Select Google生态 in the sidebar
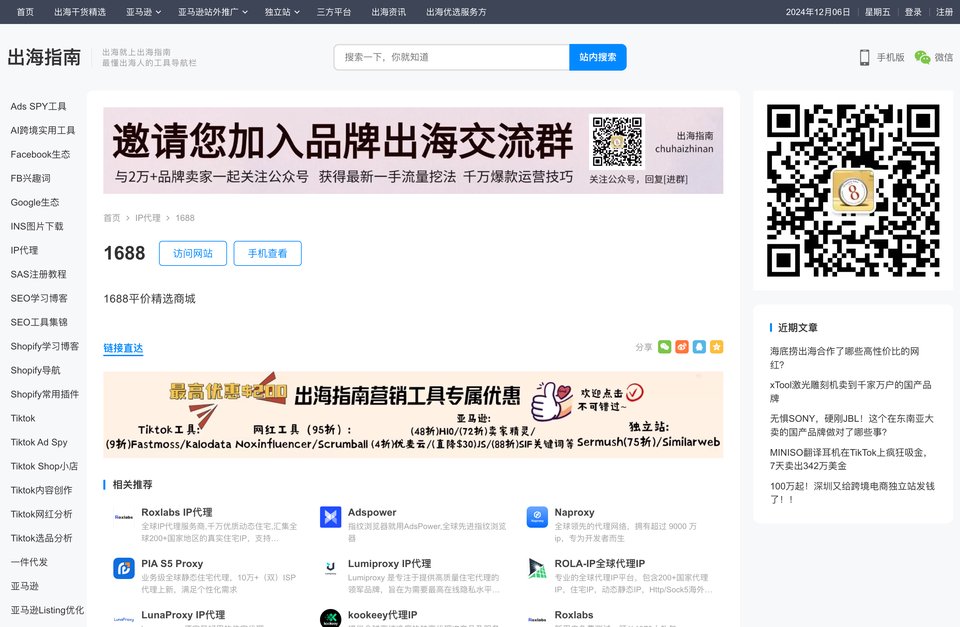Image resolution: width=960 pixels, height=627 pixels. (34, 203)
